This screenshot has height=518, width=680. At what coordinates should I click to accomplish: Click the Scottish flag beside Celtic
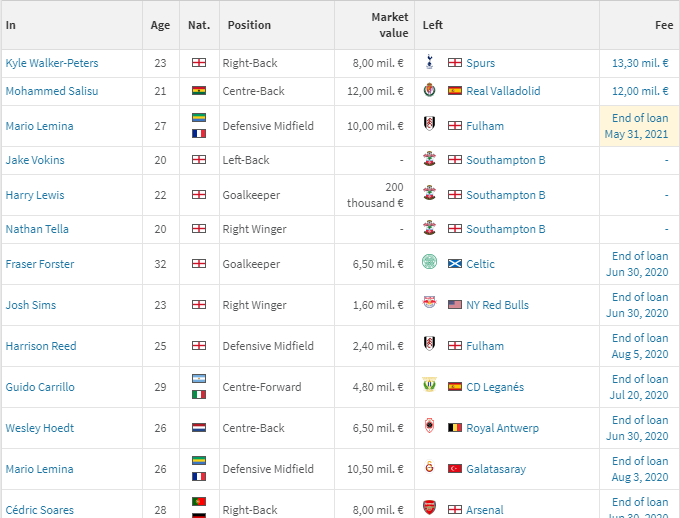pos(455,264)
